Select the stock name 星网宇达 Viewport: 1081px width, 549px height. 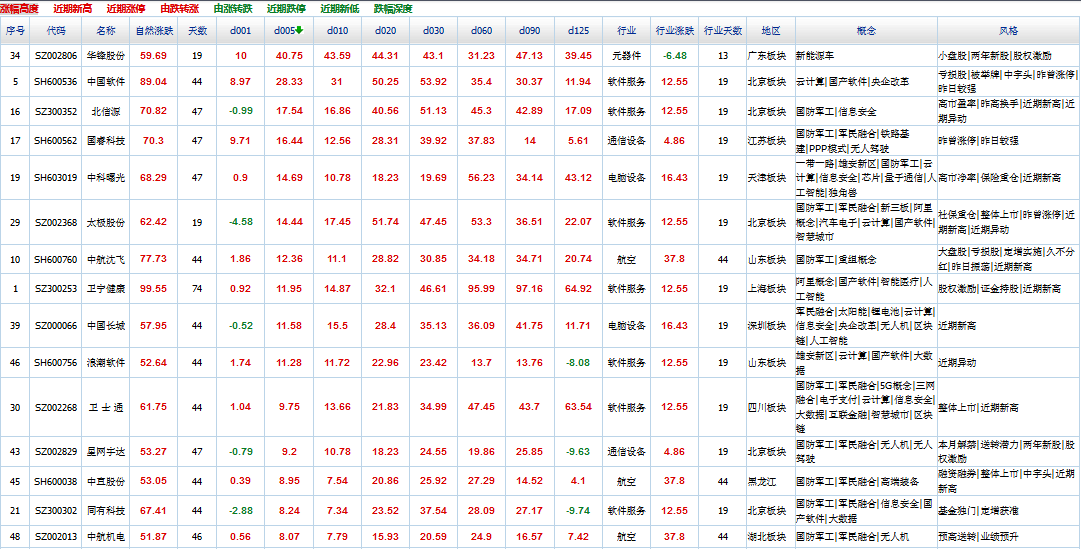pos(106,452)
